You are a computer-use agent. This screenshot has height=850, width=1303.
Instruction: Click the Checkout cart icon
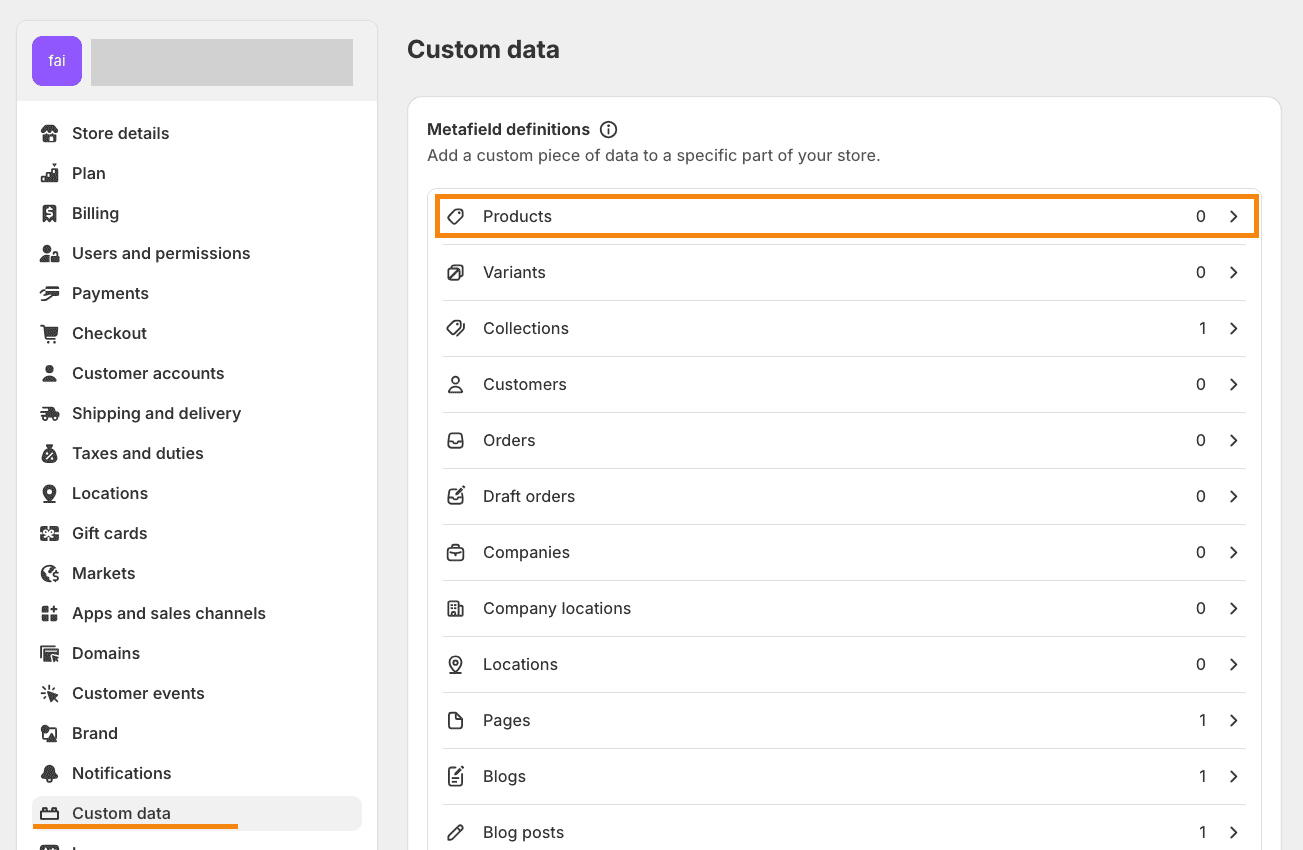point(49,333)
